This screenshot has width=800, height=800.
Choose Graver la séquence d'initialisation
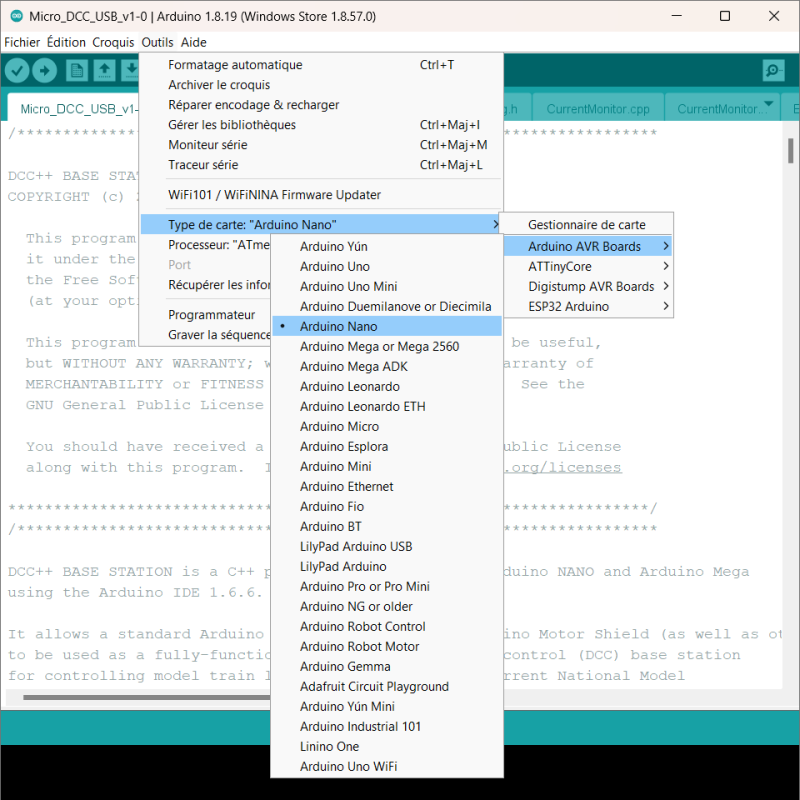(x=206, y=334)
